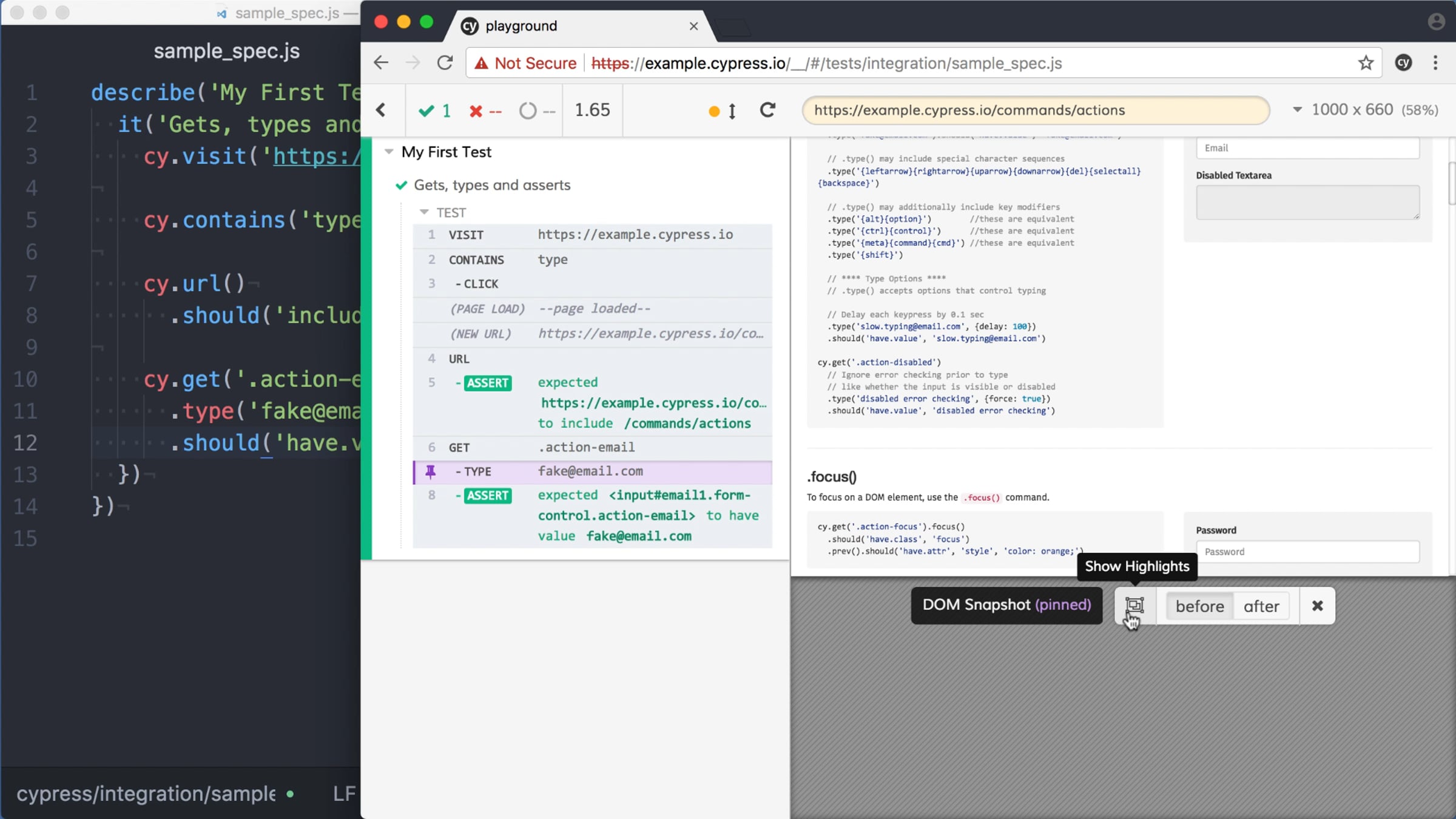Collapse the TEST commands section
1456x819 pixels.
coord(424,212)
